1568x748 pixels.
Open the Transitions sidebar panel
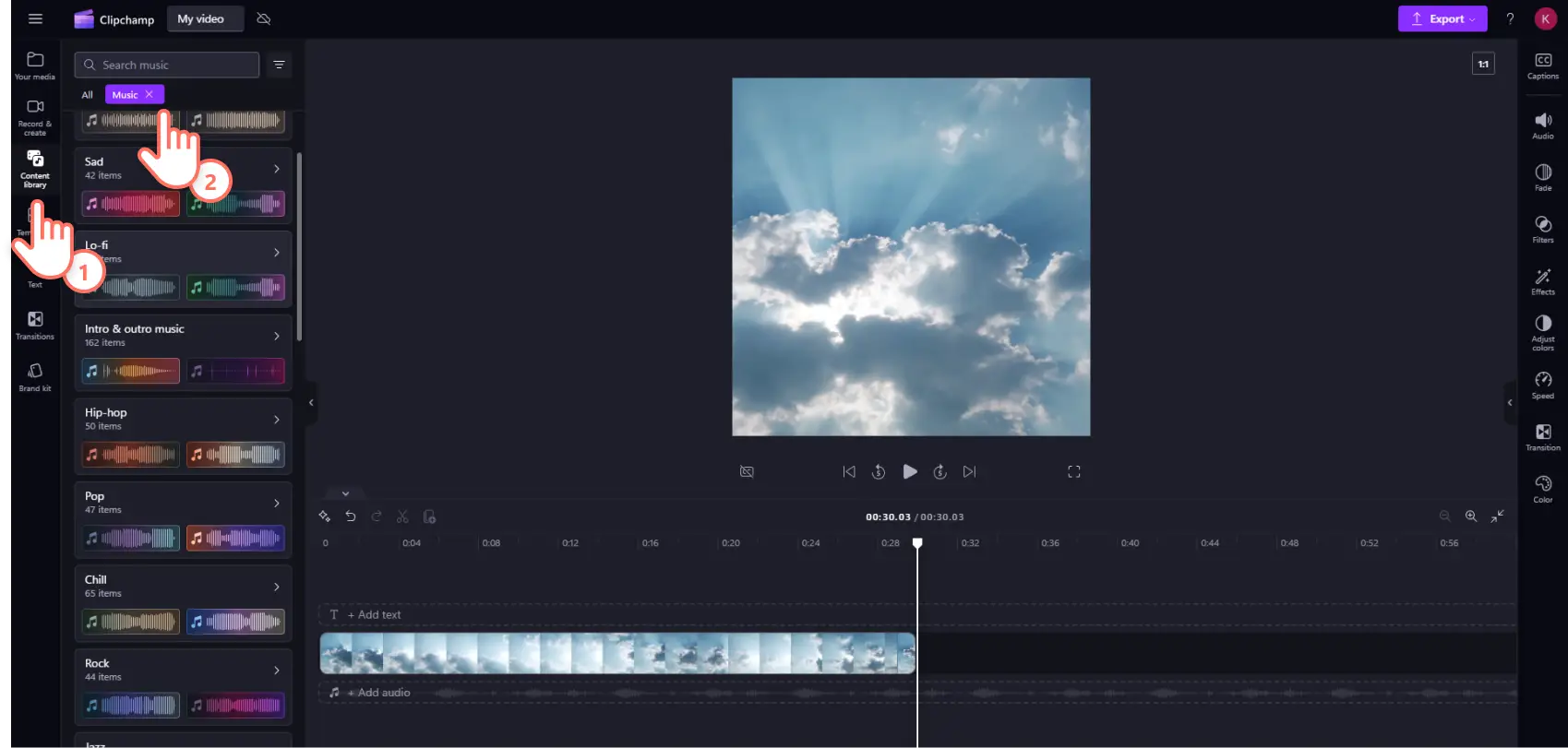[35, 326]
